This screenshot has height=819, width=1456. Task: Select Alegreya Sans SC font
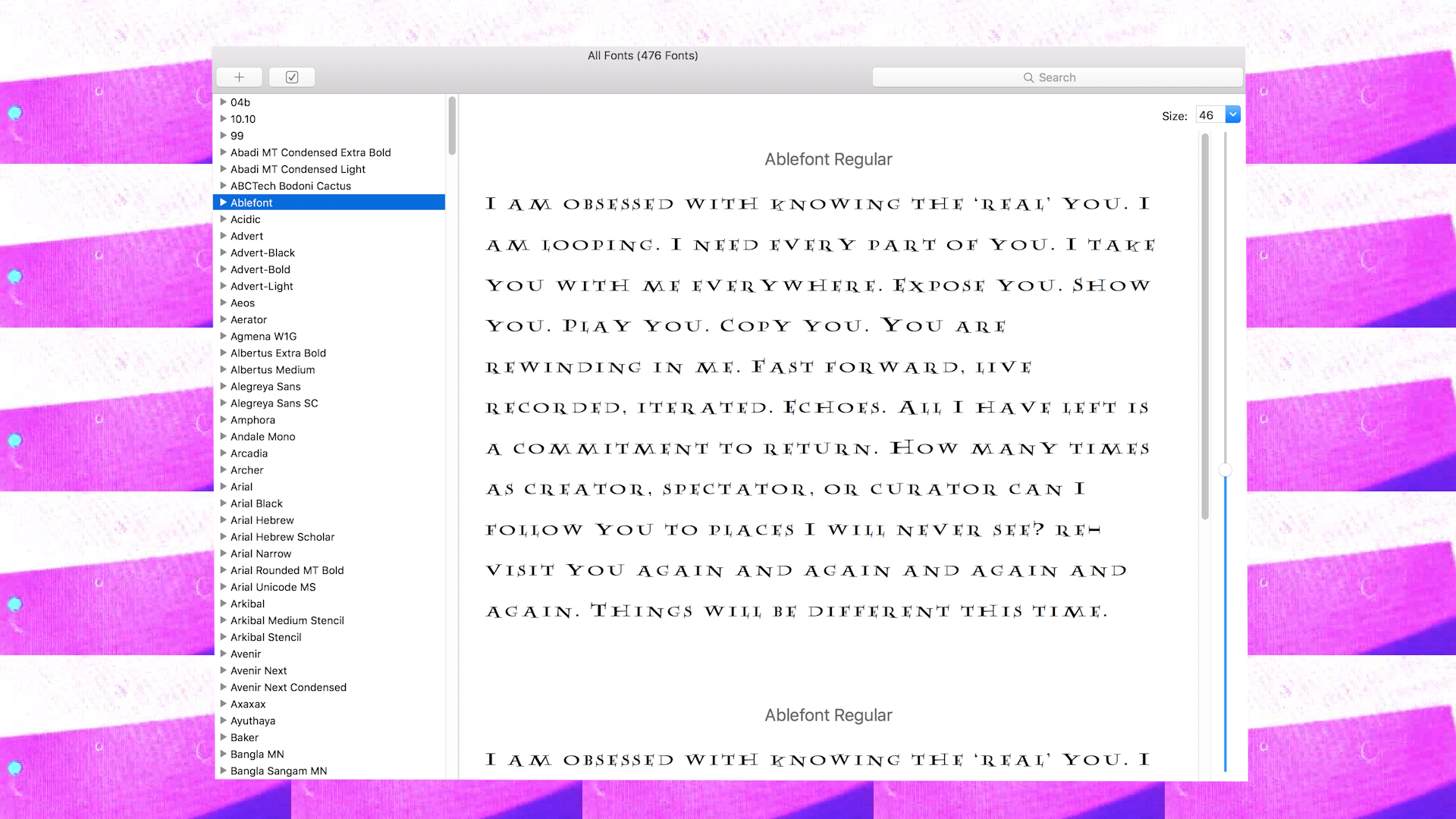[x=274, y=403]
